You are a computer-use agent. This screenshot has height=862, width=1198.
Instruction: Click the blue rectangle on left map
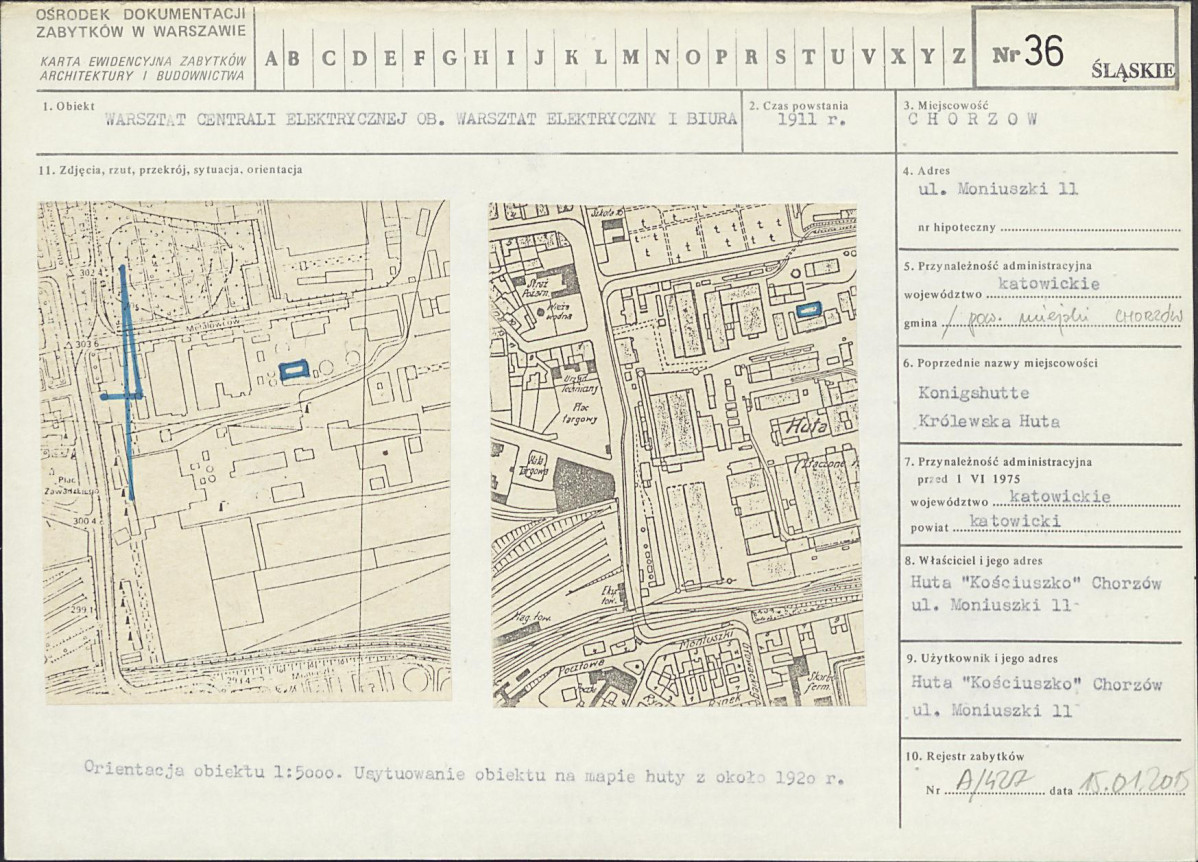pyautogui.click(x=293, y=370)
